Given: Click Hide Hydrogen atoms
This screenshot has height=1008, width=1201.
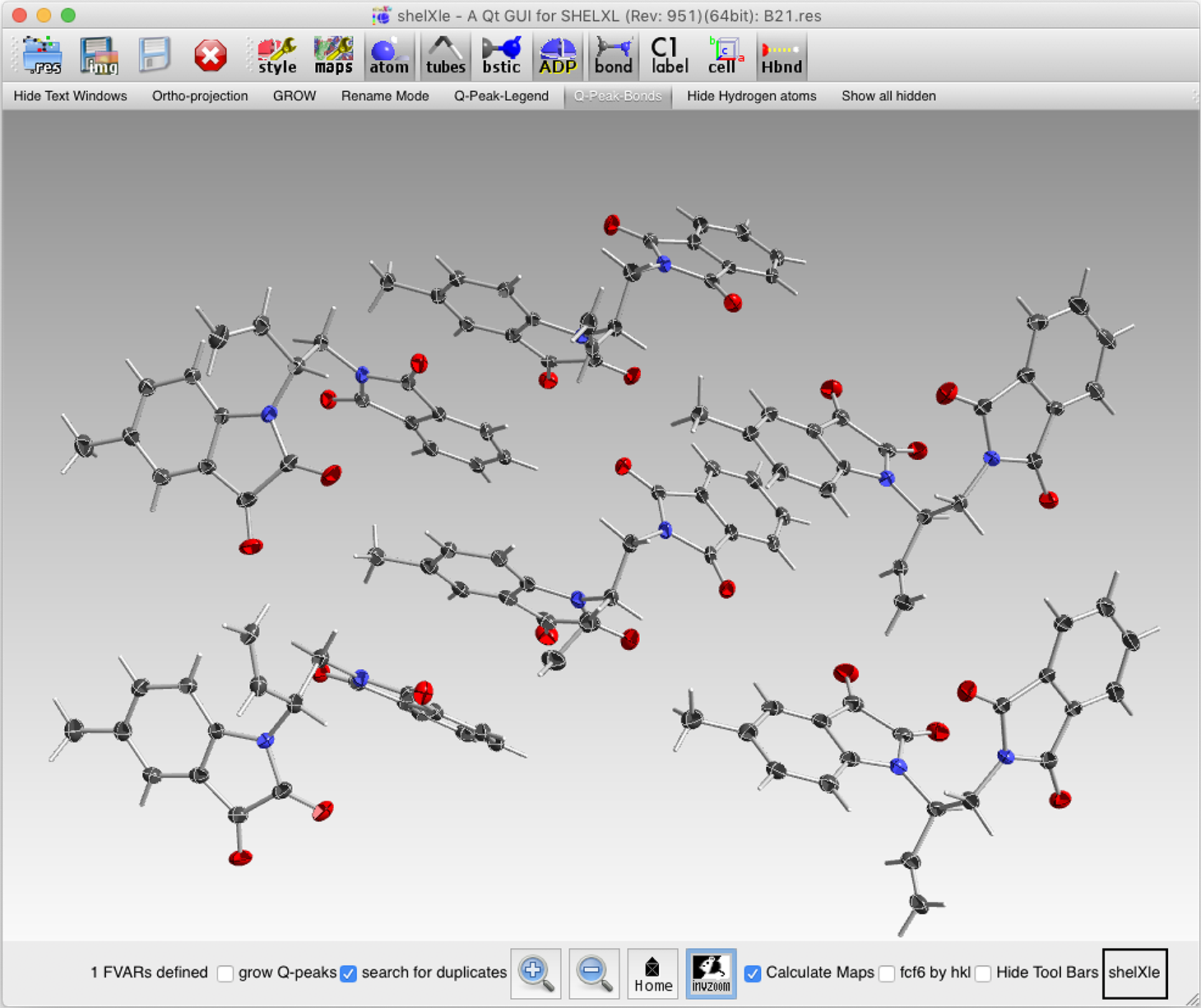Looking at the screenshot, I should pyautogui.click(x=752, y=96).
